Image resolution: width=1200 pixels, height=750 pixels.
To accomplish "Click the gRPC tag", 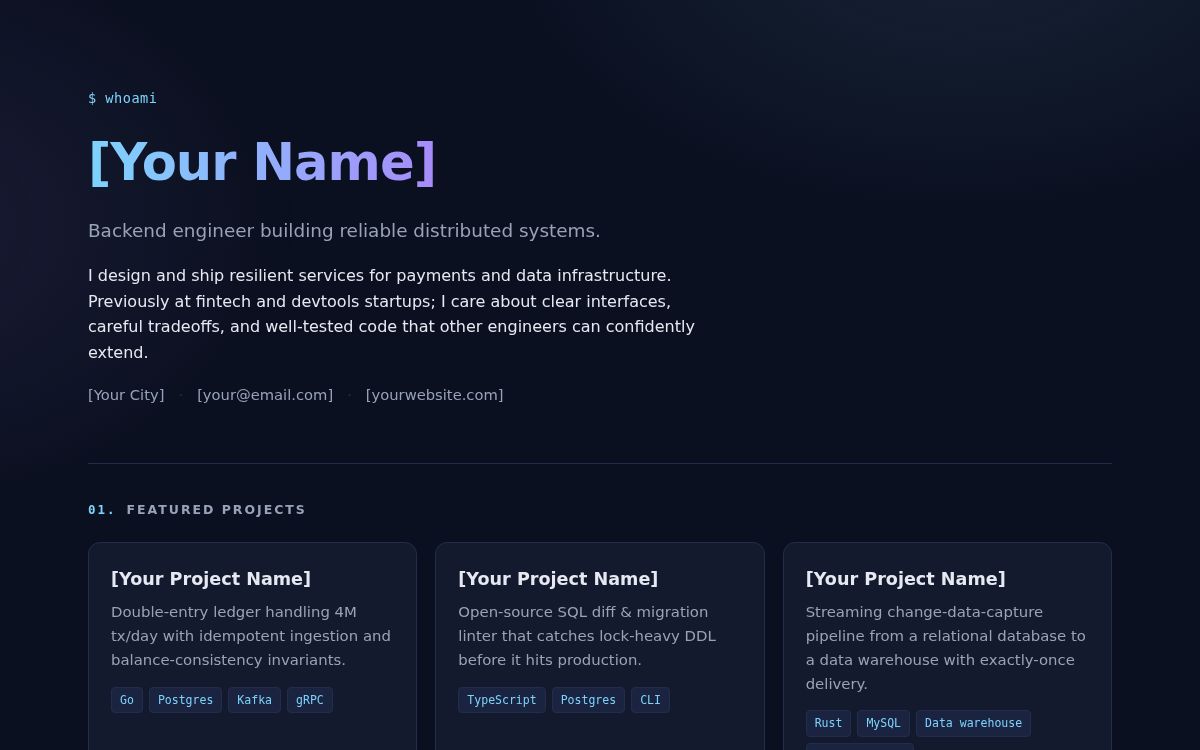I will (x=310, y=700).
